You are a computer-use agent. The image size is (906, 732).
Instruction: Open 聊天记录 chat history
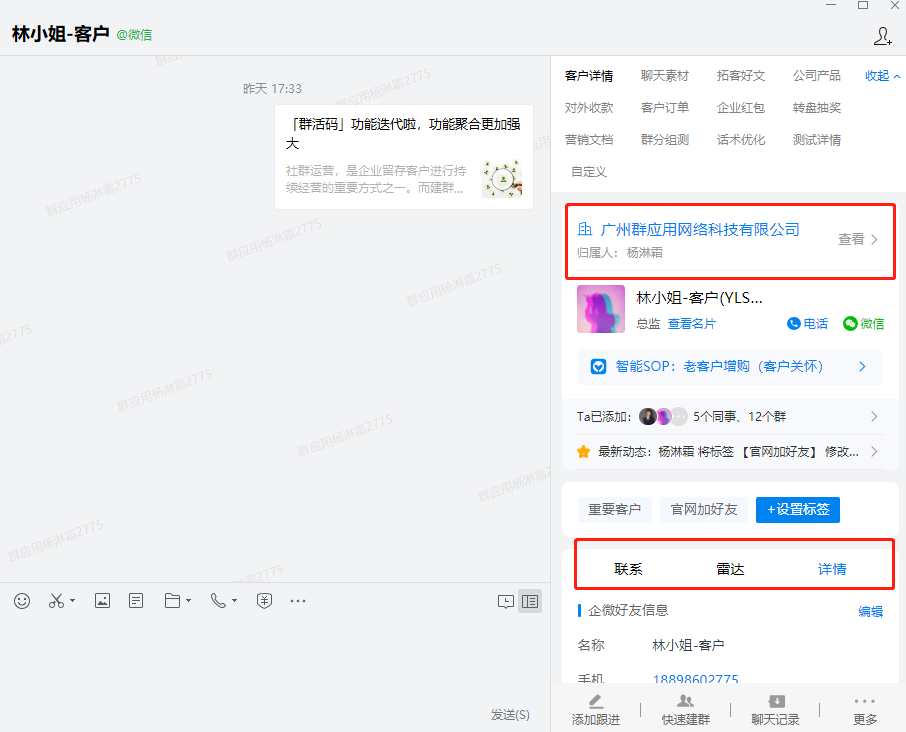coord(775,709)
